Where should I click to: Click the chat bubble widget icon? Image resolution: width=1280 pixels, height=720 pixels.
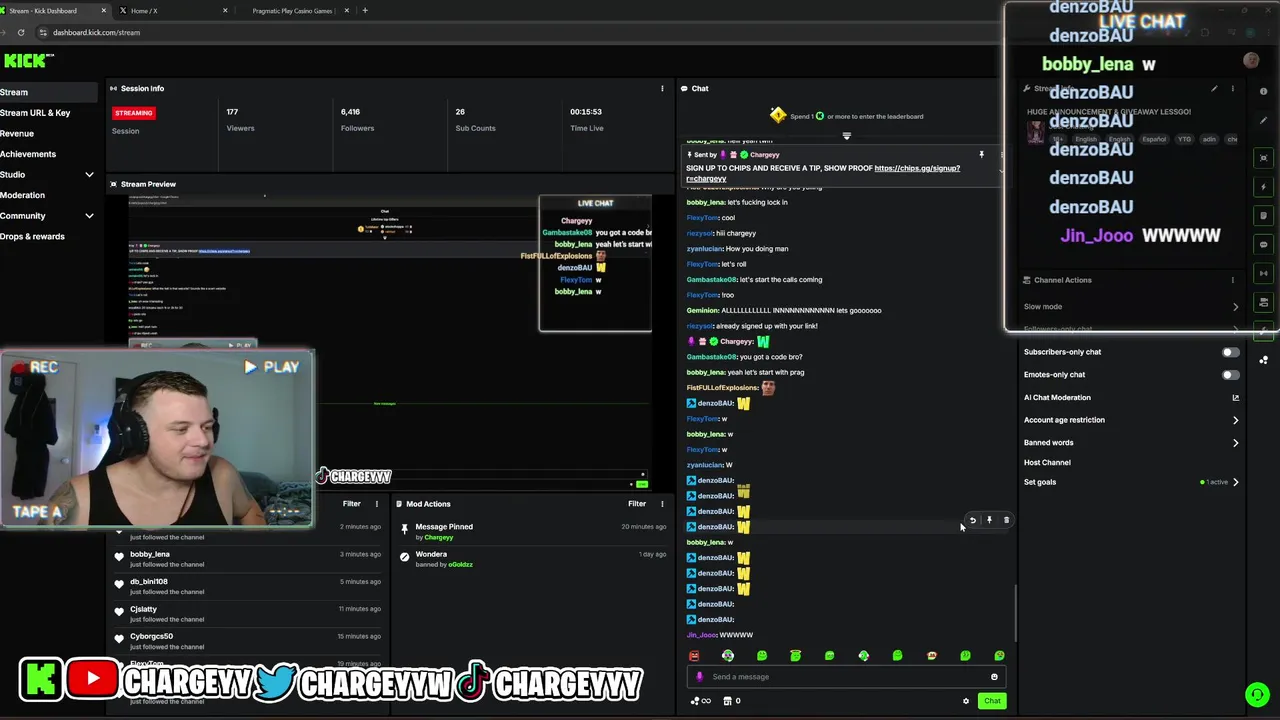(x=1264, y=244)
